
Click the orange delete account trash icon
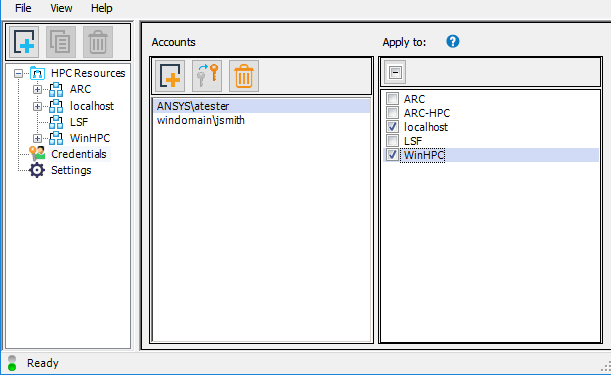tap(244, 76)
